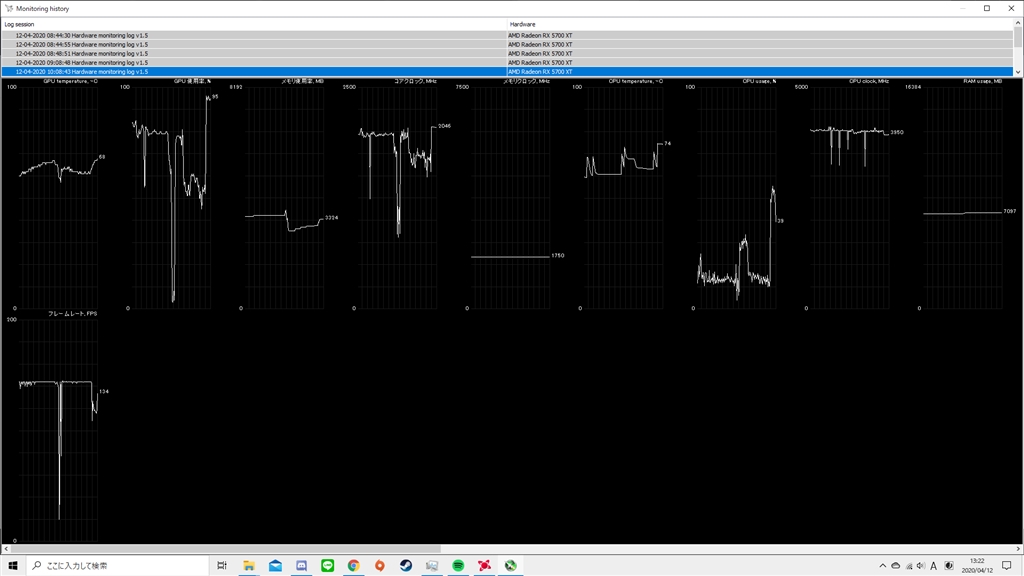Click the core clock graph showing 2046

(398, 196)
